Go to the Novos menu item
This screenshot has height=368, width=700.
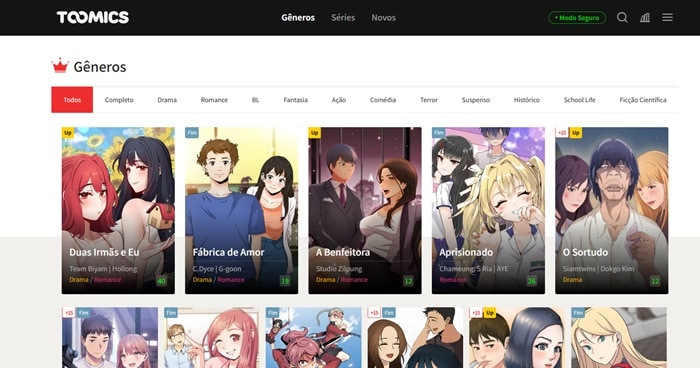[x=383, y=17]
